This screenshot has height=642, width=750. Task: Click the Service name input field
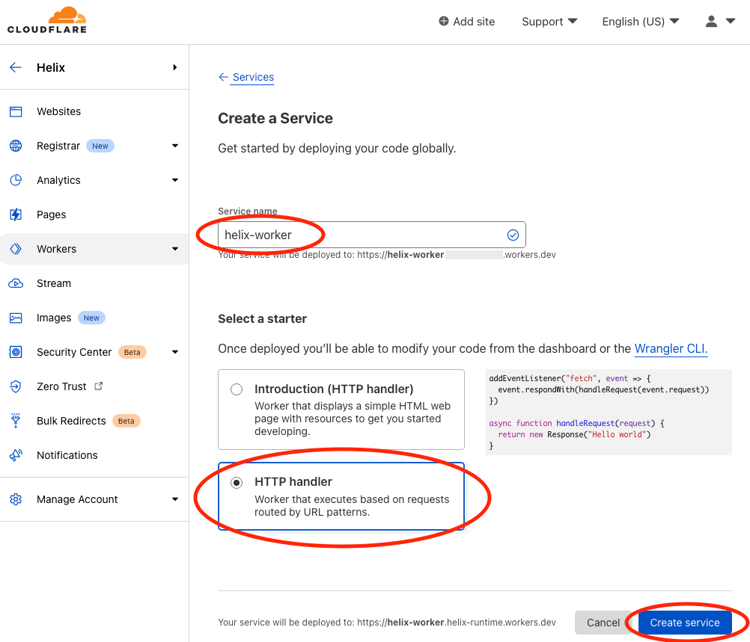click(x=372, y=235)
